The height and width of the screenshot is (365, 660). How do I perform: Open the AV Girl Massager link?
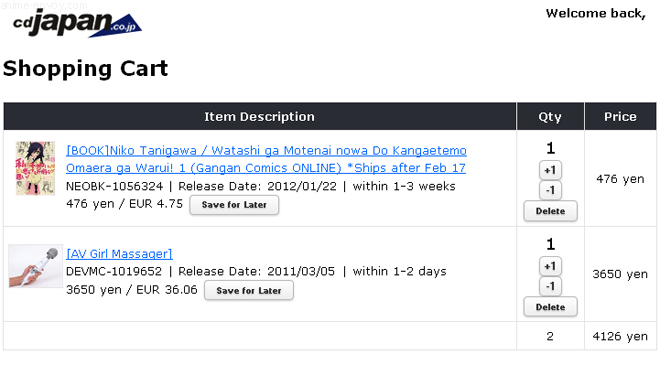tap(119, 254)
